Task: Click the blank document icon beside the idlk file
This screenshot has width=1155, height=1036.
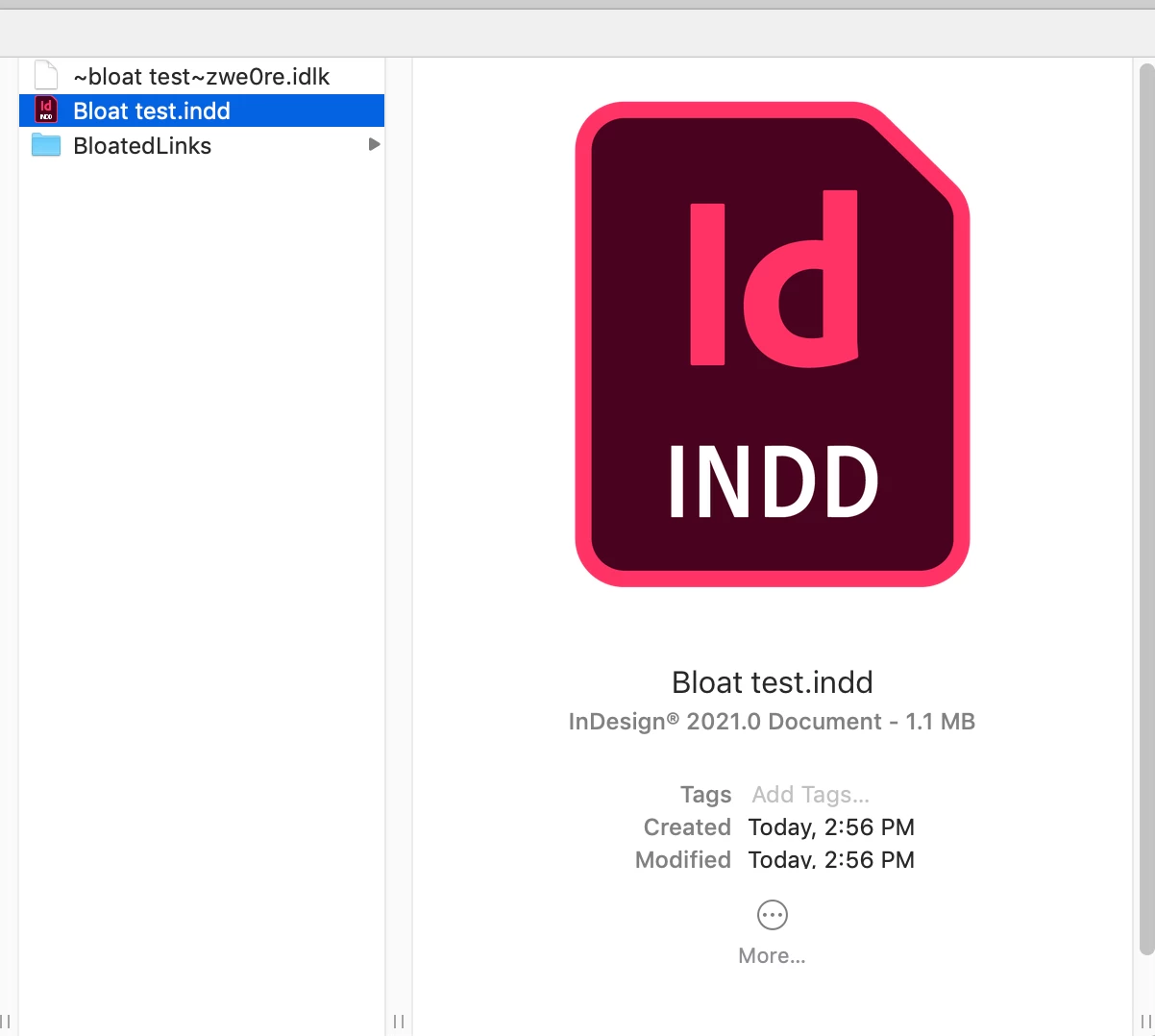Action: (46, 76)
